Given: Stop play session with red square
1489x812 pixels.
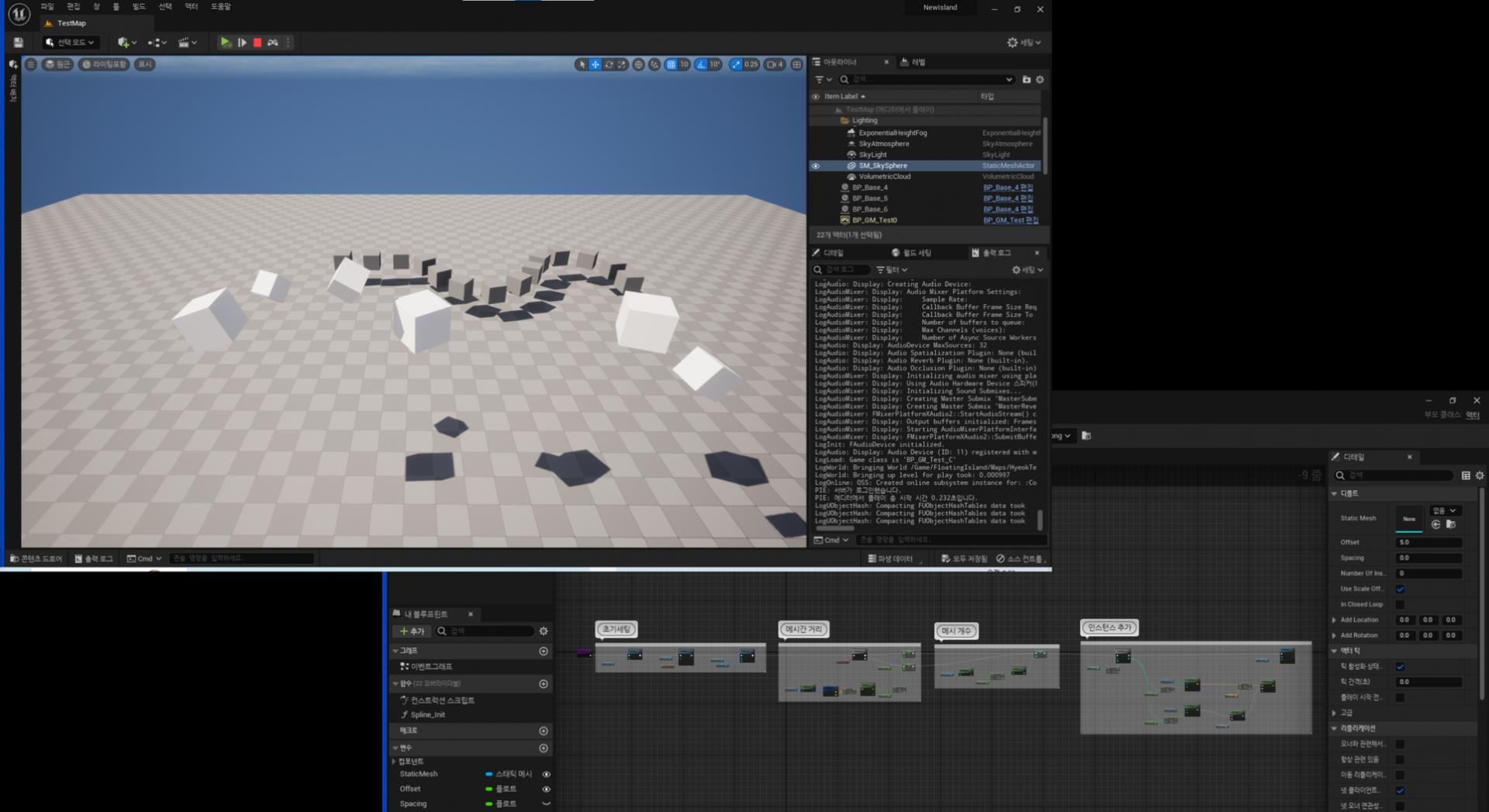Looking at the screenshot, I should pyautogui.click(x=257, y=43).
